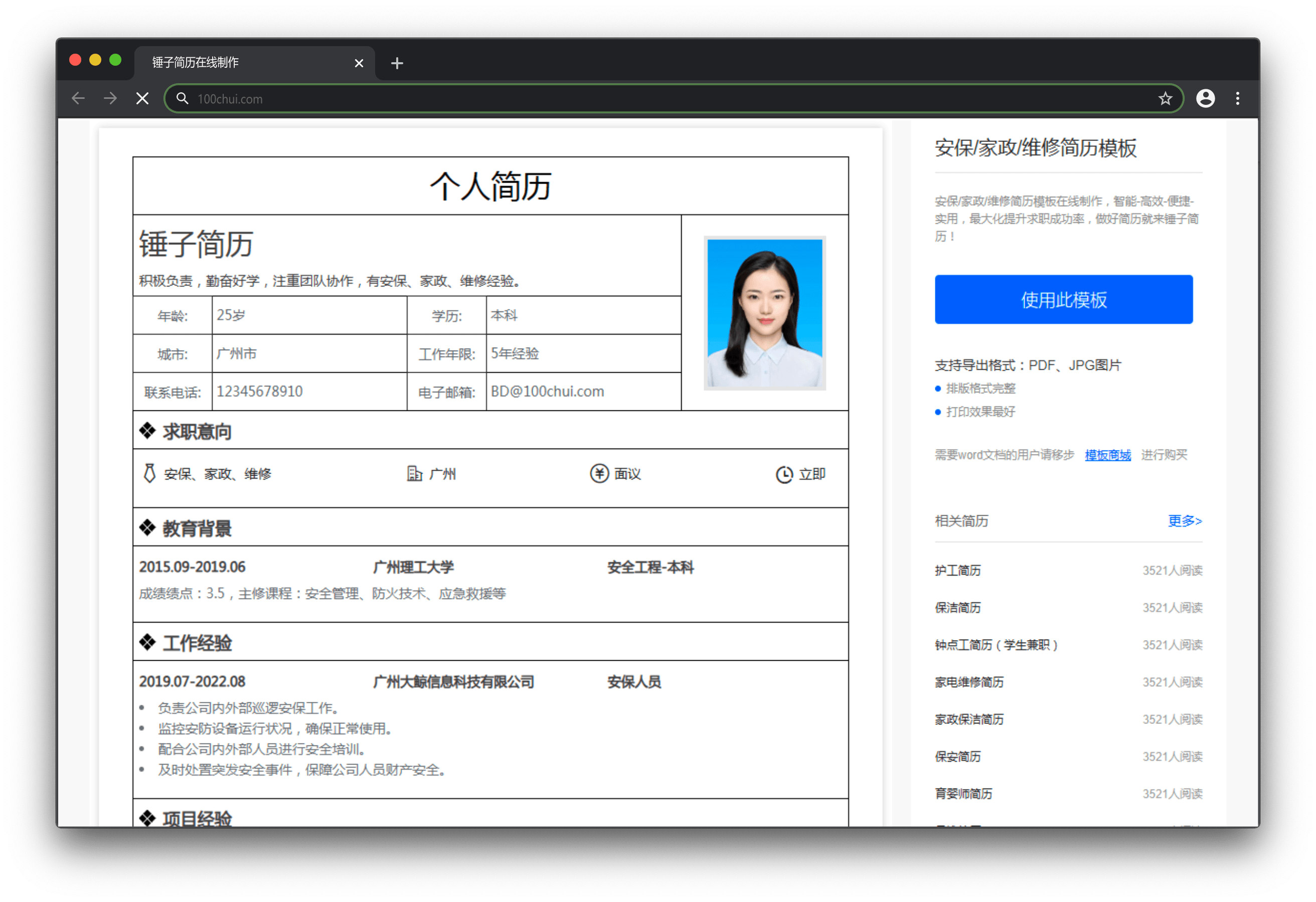Click the 成绩绩点：3.5 description line
1316x902 pixels.
coord(322,594)
